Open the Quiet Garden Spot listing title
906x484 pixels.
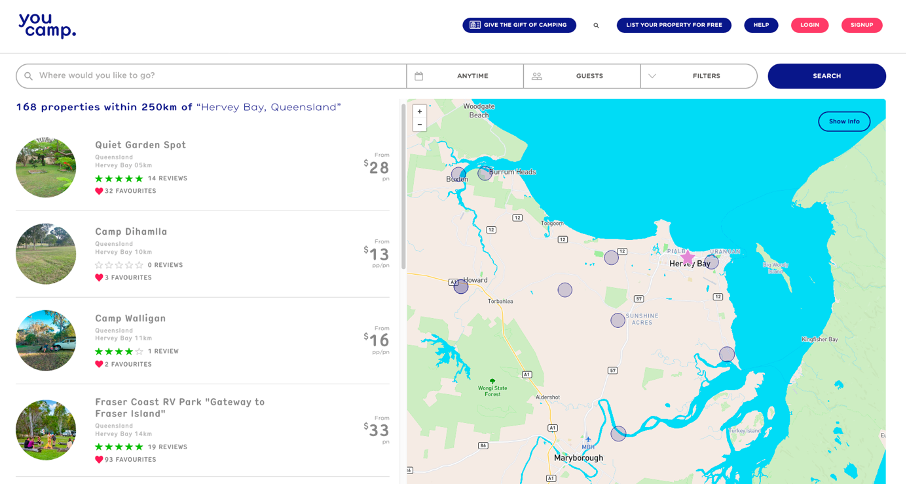coord(140,145)
